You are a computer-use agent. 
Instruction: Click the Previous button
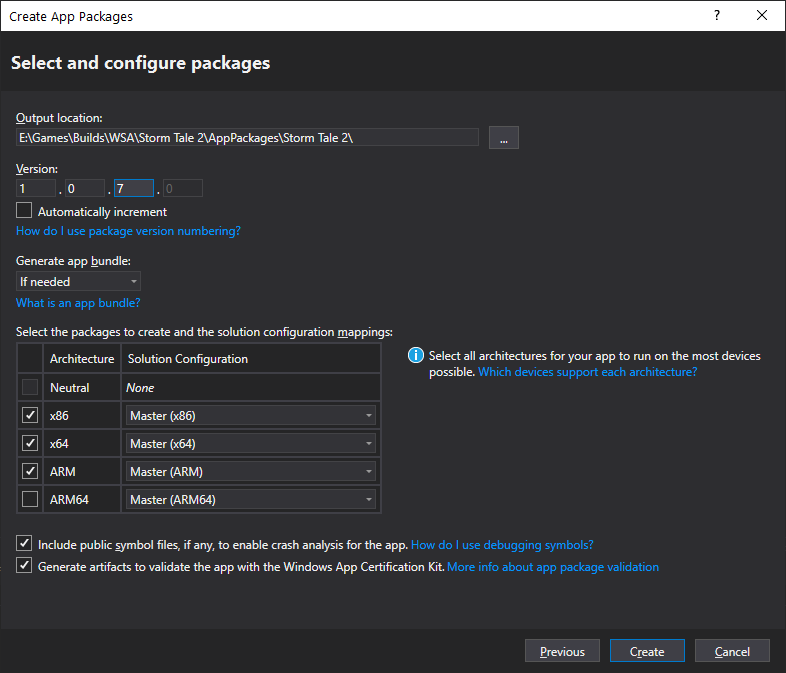[562, 651]
